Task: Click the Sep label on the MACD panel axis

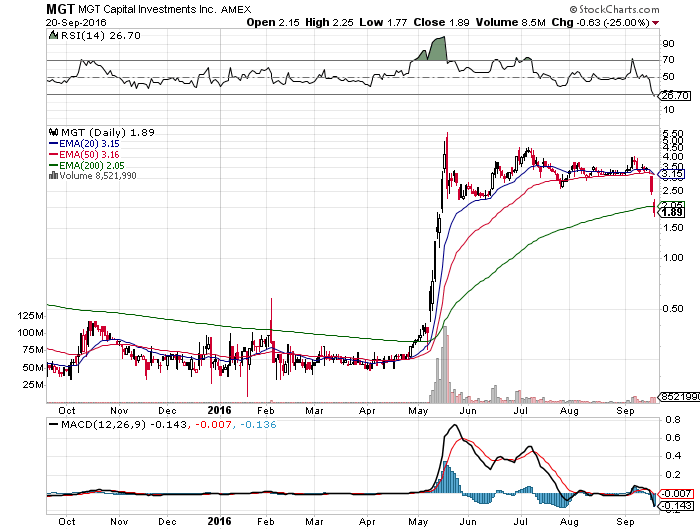Action: [625, 522]
